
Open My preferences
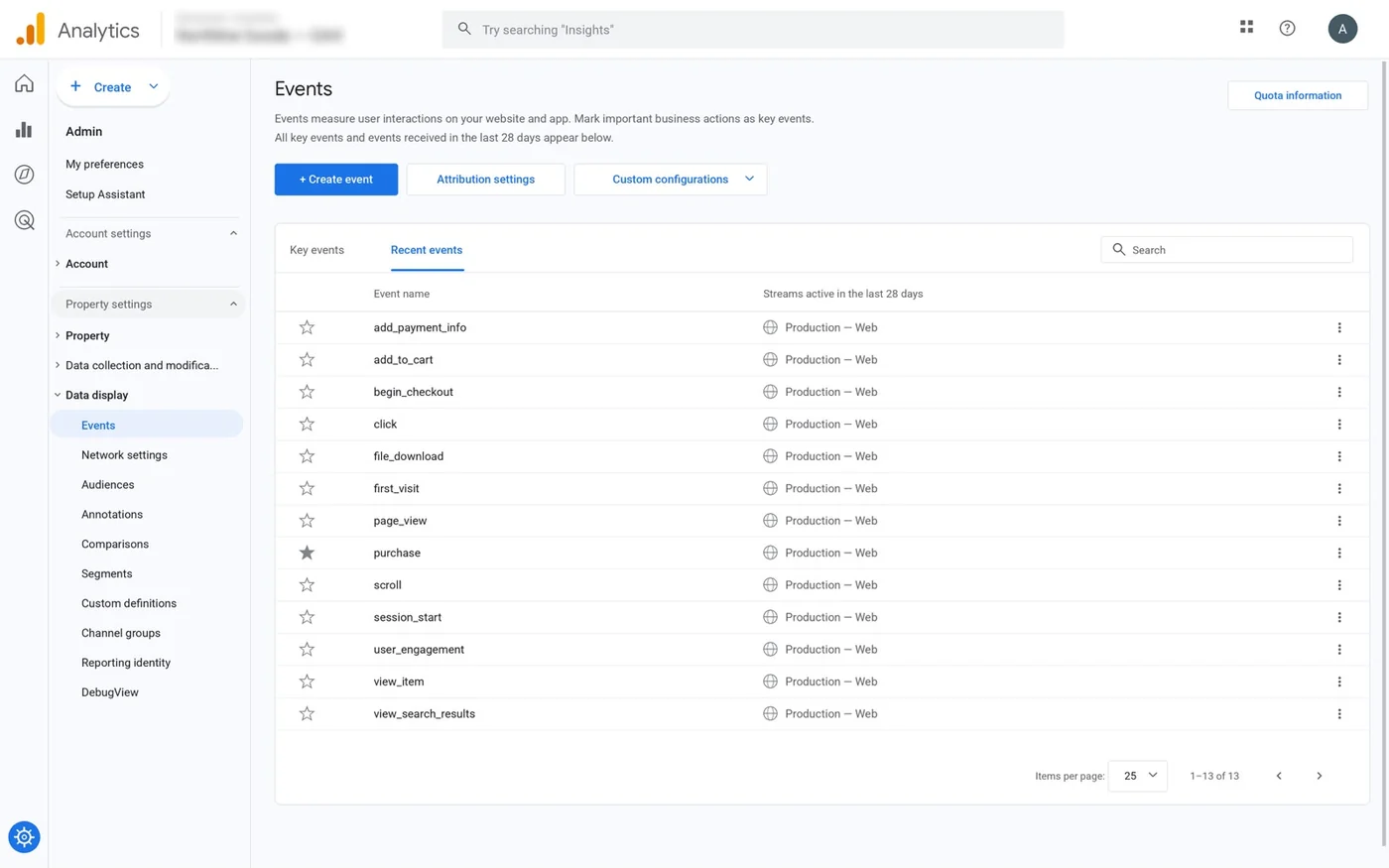[x=104, y=165]
